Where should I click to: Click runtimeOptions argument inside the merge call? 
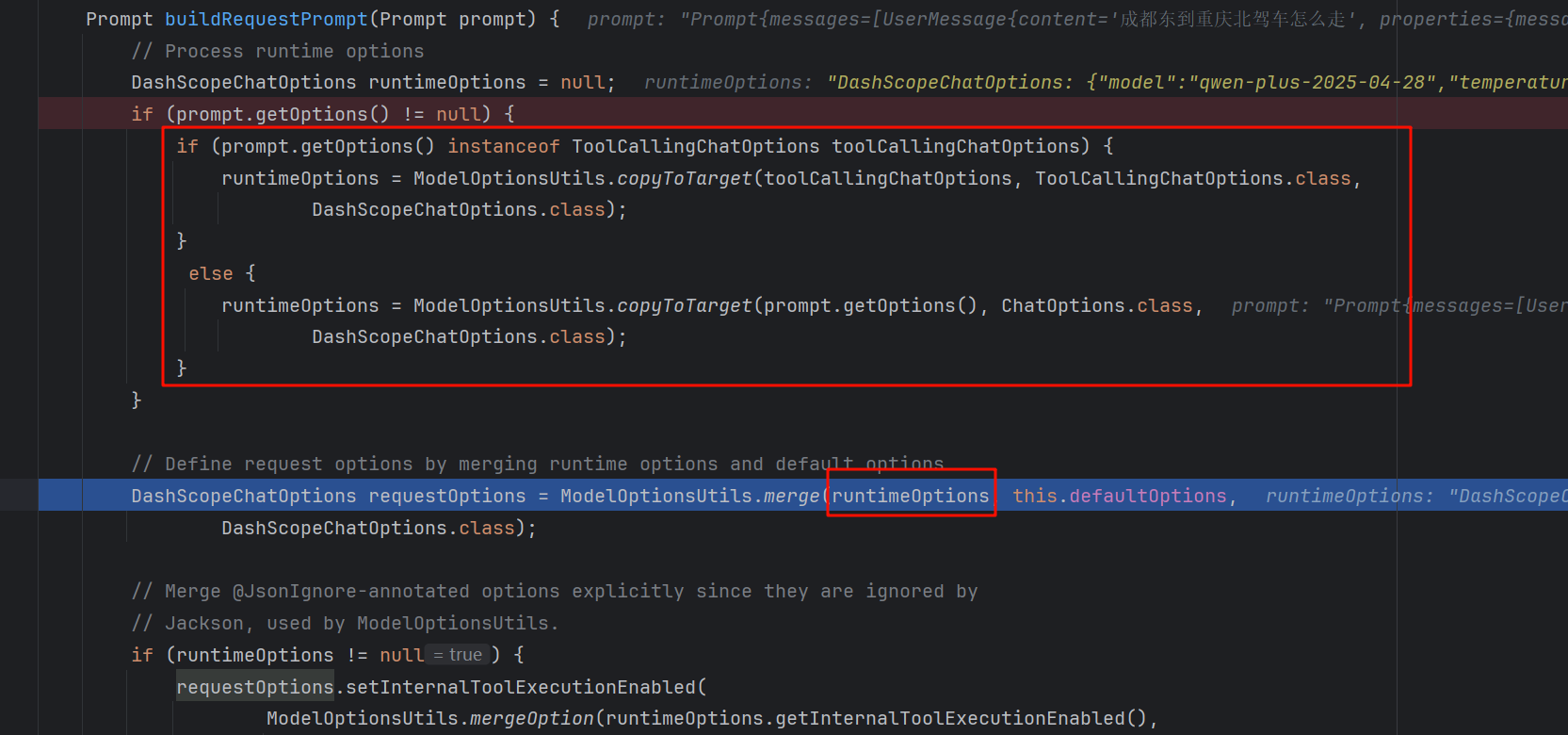911,496
